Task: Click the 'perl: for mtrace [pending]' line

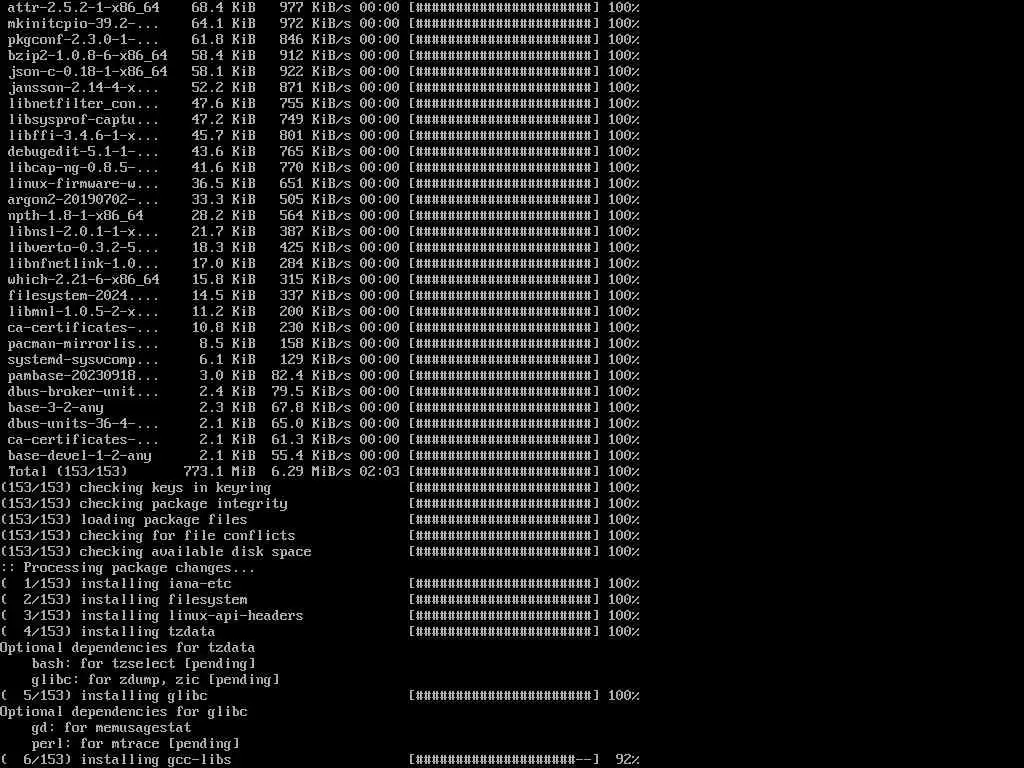Action: click(x=136, y=744)
